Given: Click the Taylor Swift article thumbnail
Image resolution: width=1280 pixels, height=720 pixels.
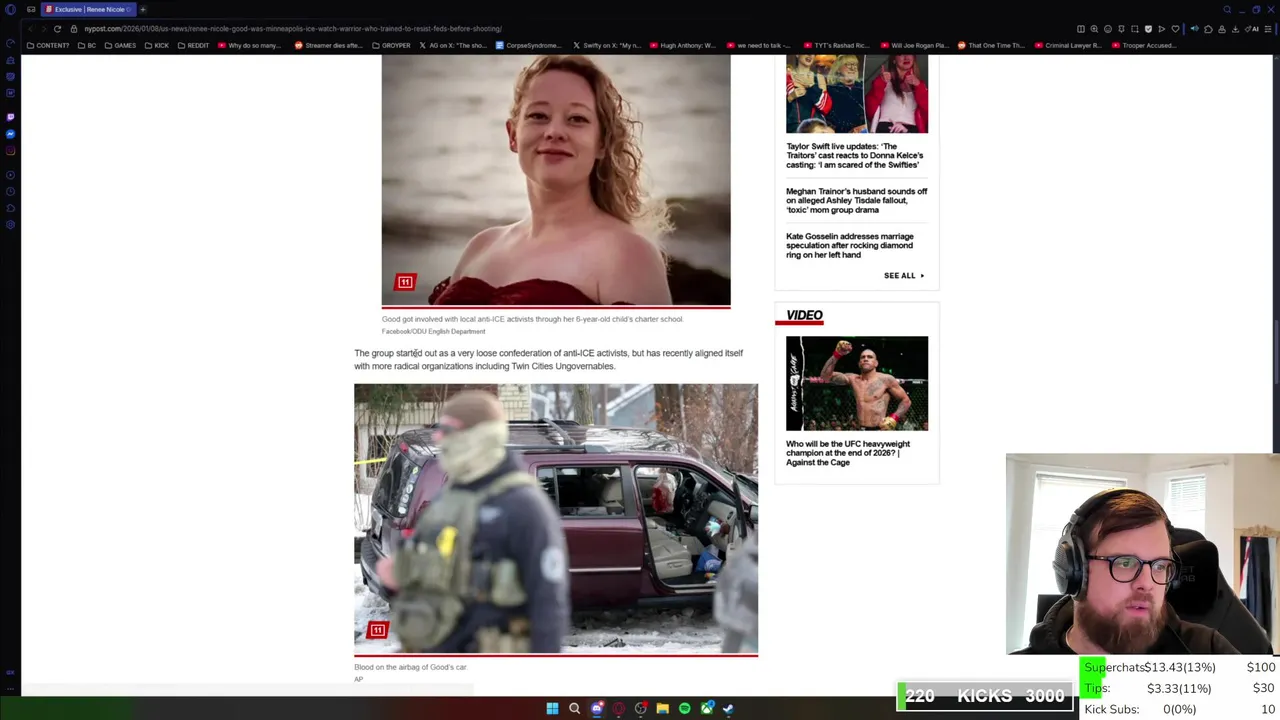Looking at the screenshot, I should pos(857,94).
